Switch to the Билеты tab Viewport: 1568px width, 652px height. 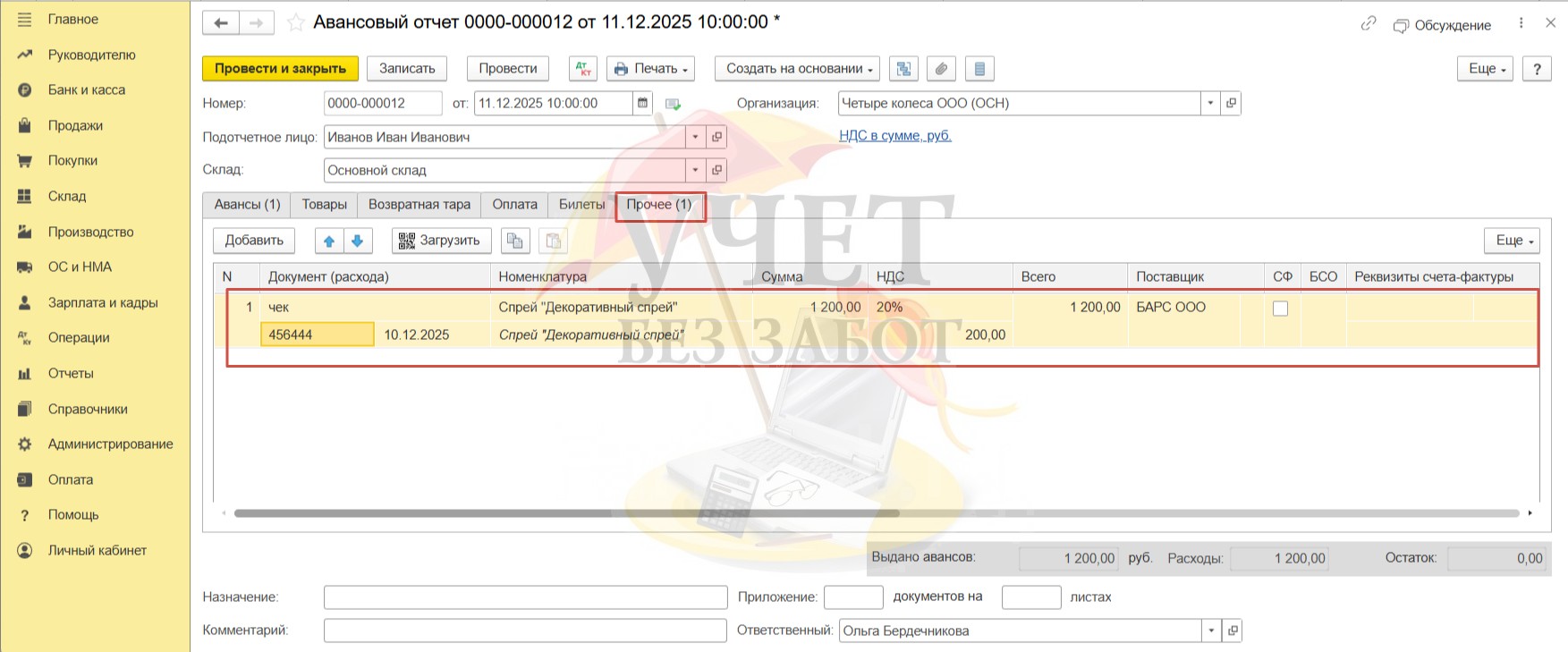pos(581,205)
